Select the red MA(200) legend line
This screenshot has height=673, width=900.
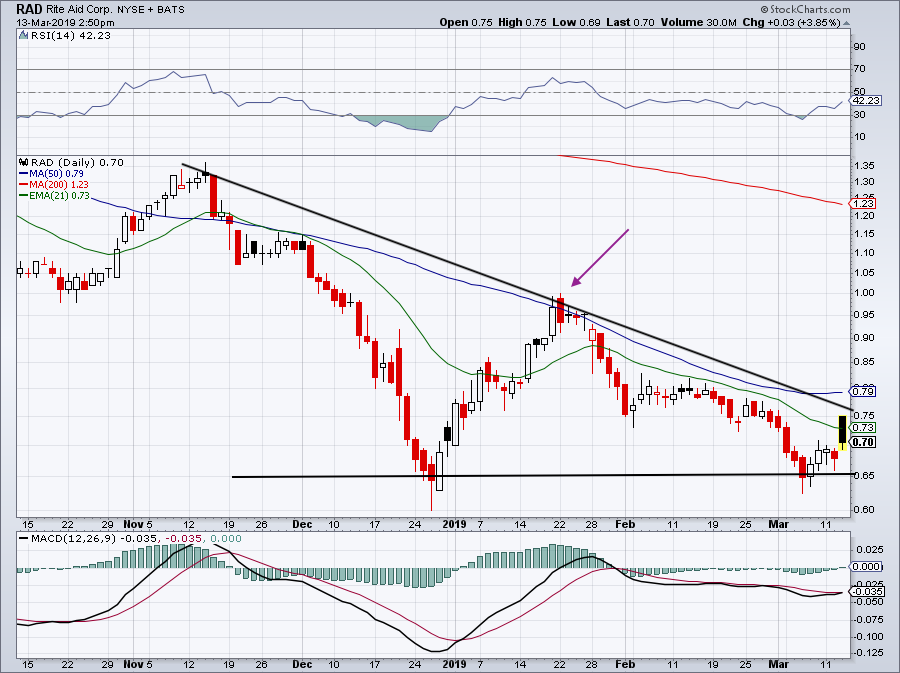pos(24,184)
